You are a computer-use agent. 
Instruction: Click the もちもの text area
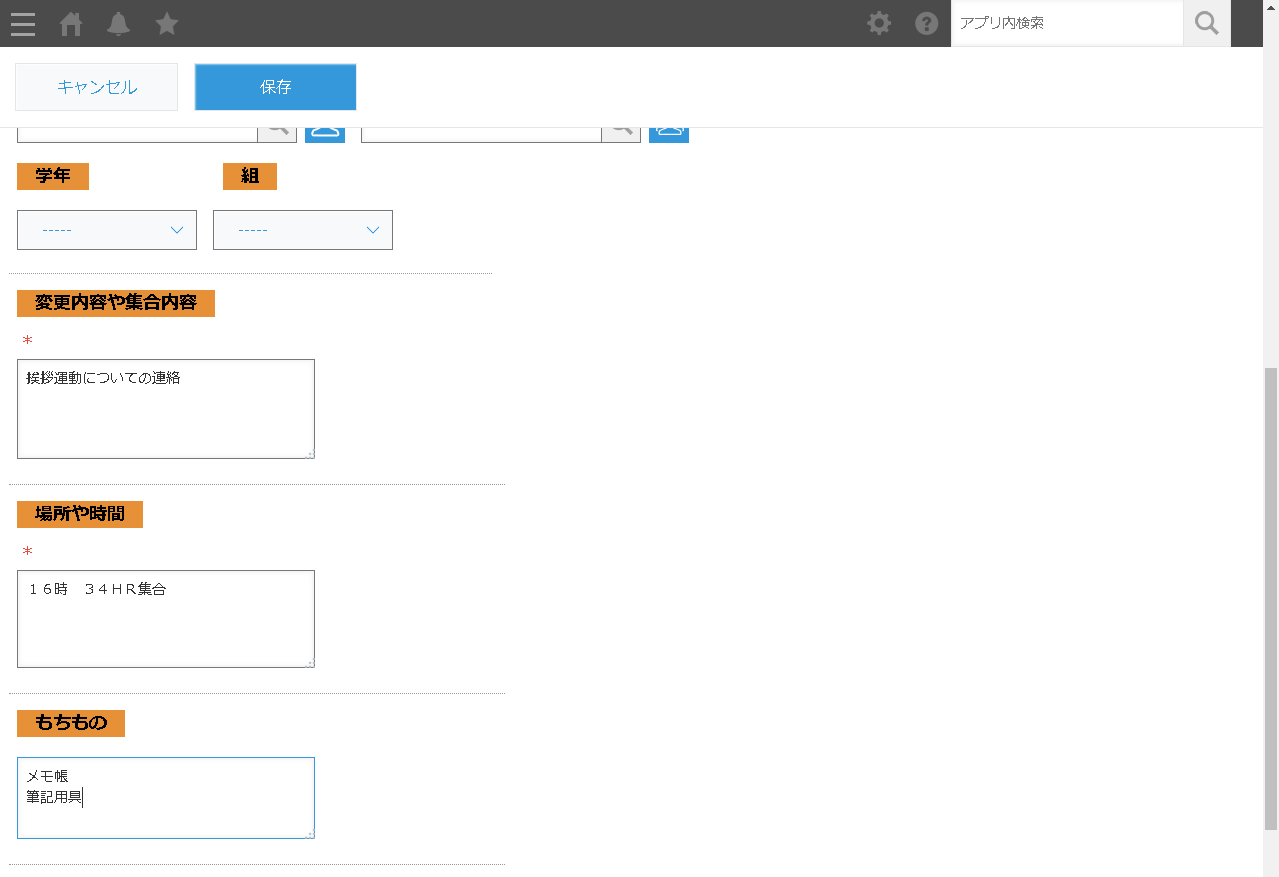coord(166,798)
